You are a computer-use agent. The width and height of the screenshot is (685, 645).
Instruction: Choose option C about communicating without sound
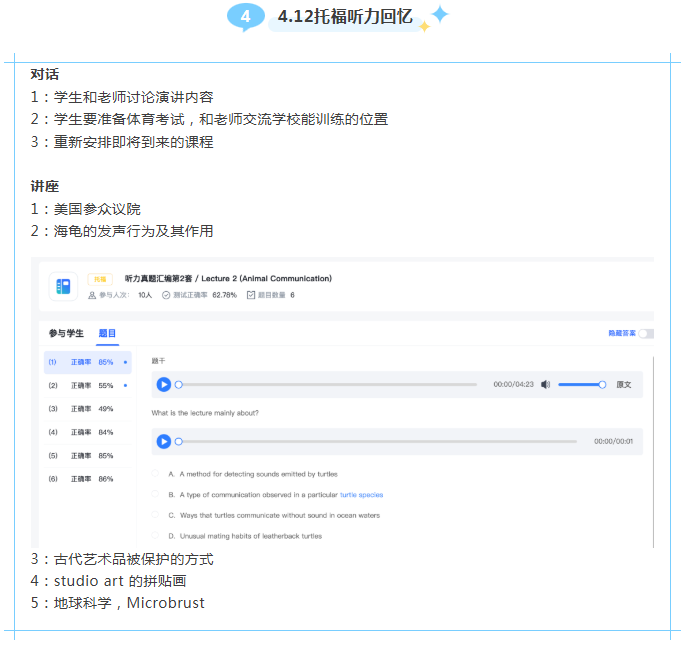tap(155, 515)
